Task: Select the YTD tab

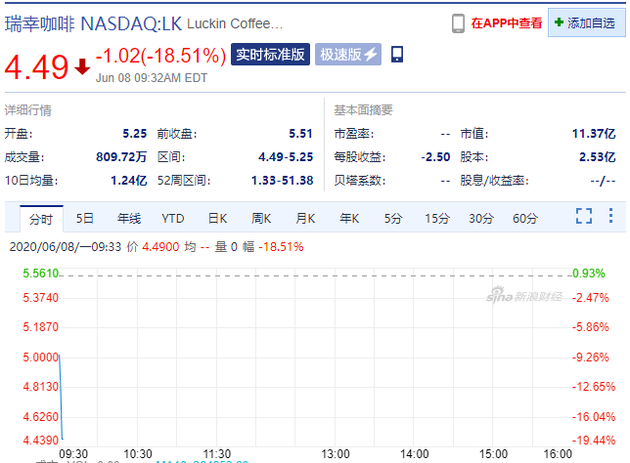Action: pyautogui.click(x=173, y=219)
